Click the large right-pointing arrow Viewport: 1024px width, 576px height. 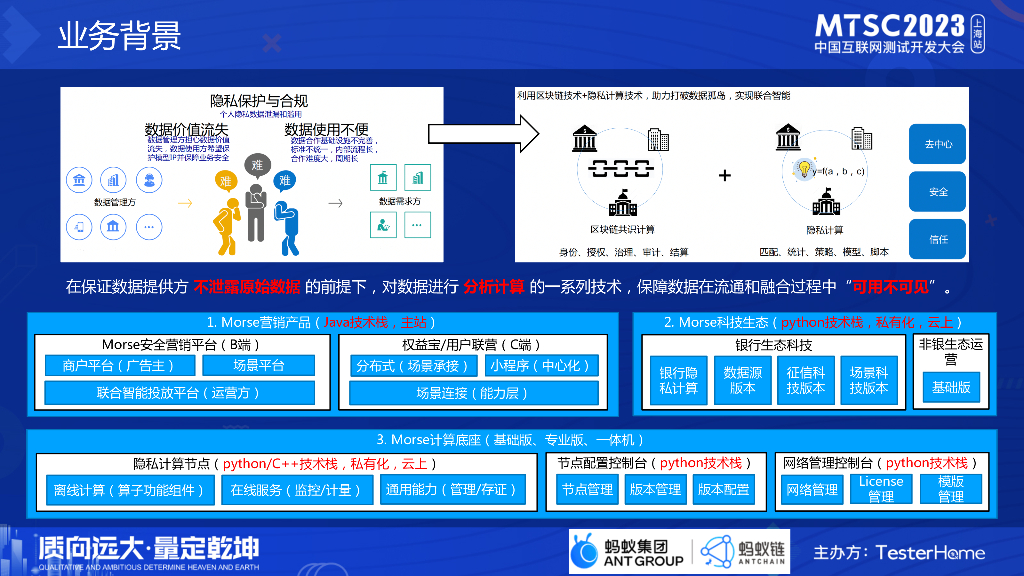pyautogui.click(x=483, y=134)
